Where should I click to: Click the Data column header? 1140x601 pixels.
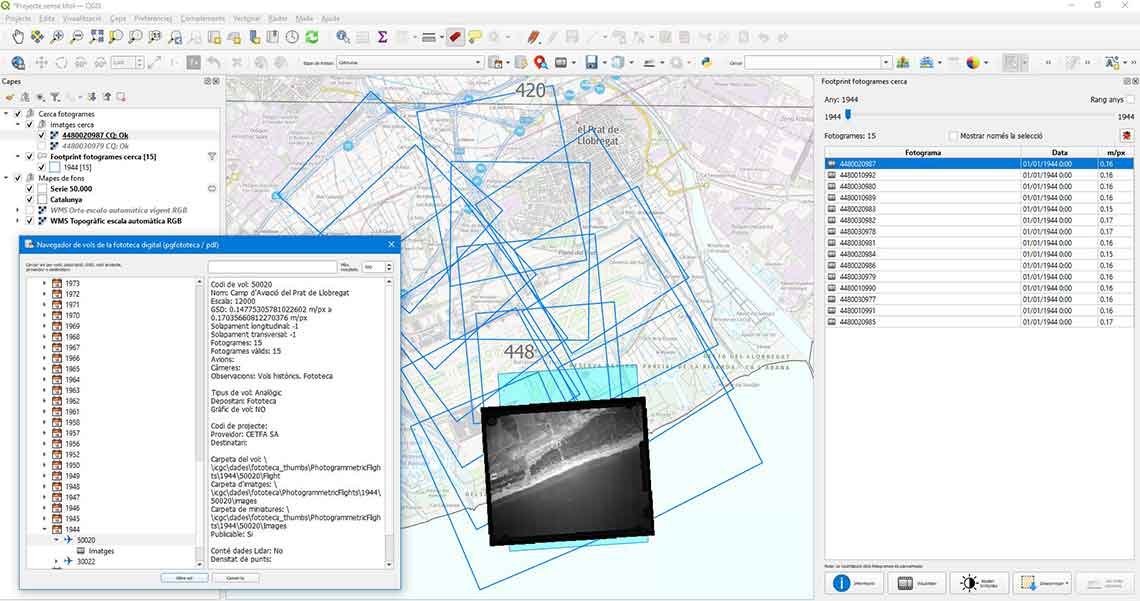pyautogui.click(x=1059, y=153)
